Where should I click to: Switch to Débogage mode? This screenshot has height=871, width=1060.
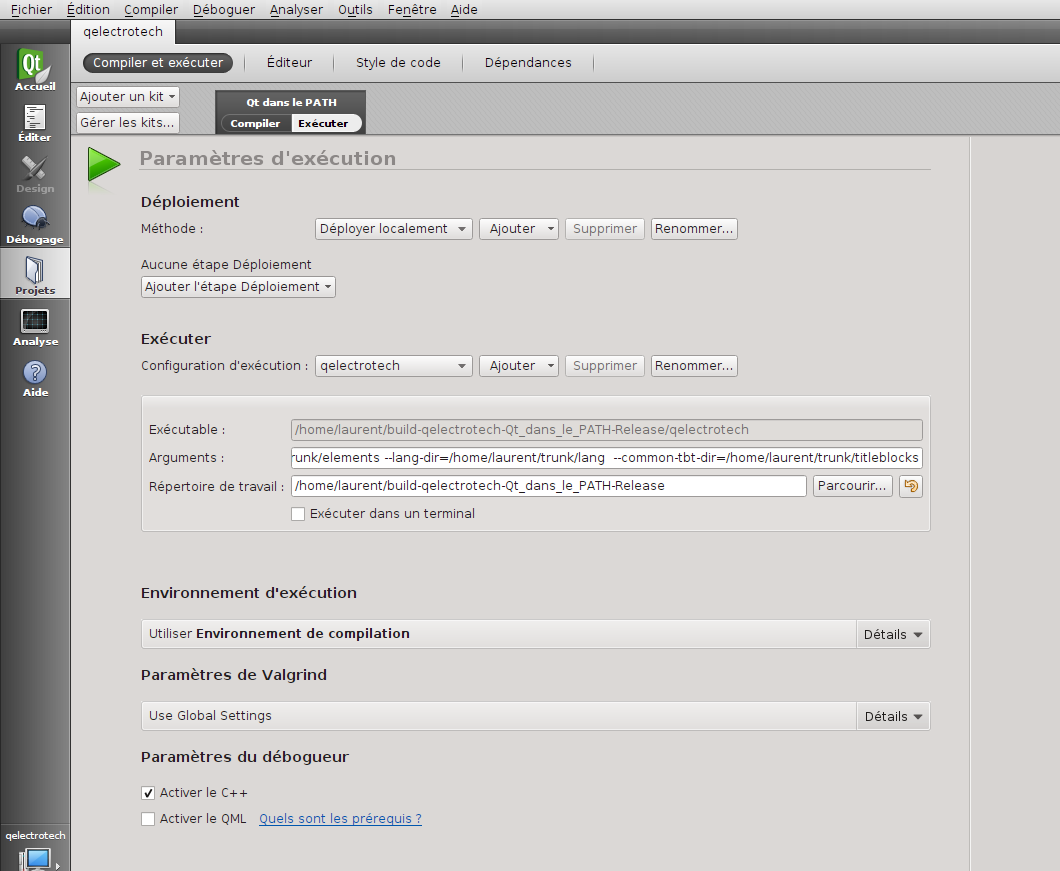click(35, 225)
